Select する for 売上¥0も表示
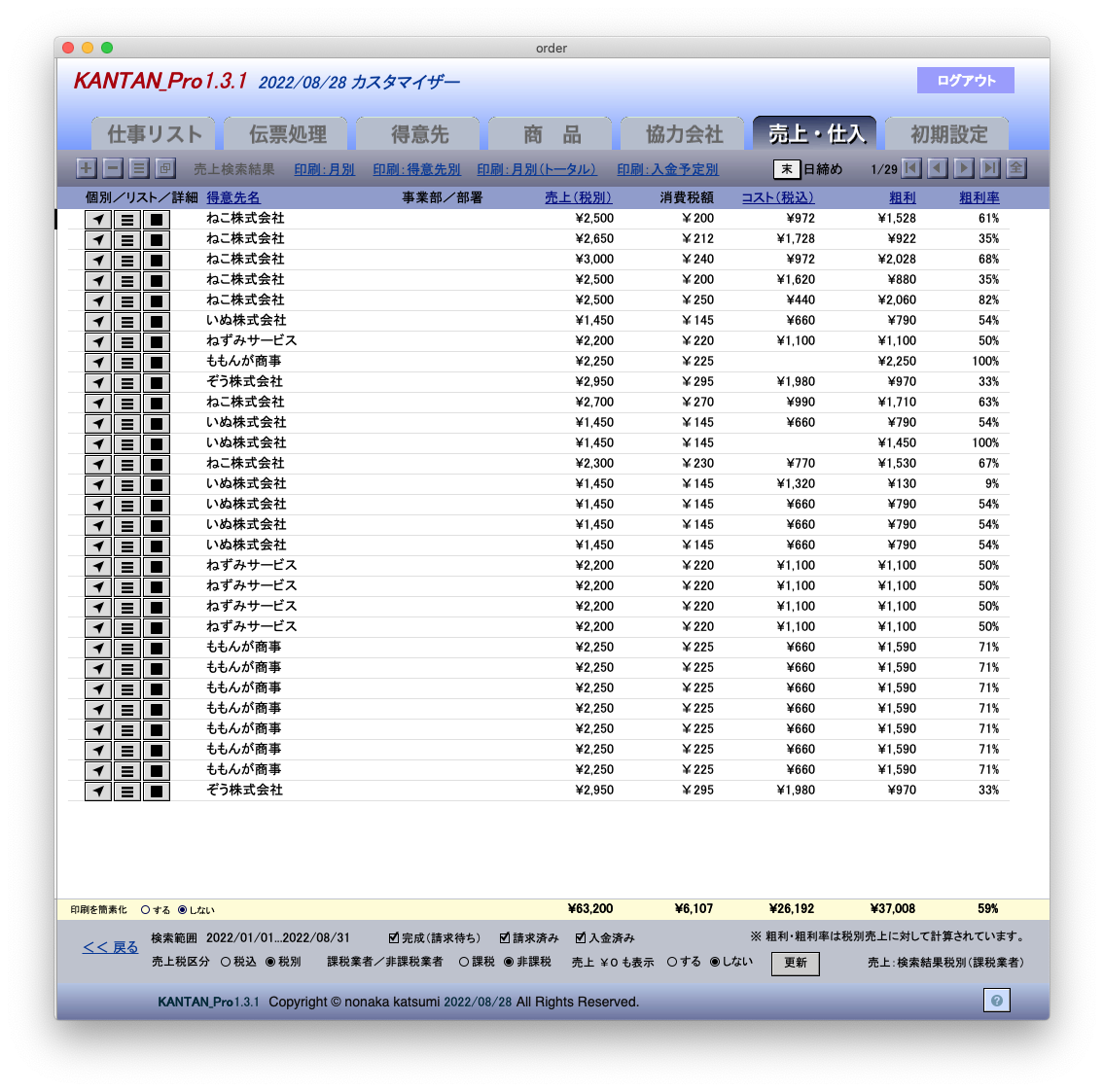 [672, 962]
